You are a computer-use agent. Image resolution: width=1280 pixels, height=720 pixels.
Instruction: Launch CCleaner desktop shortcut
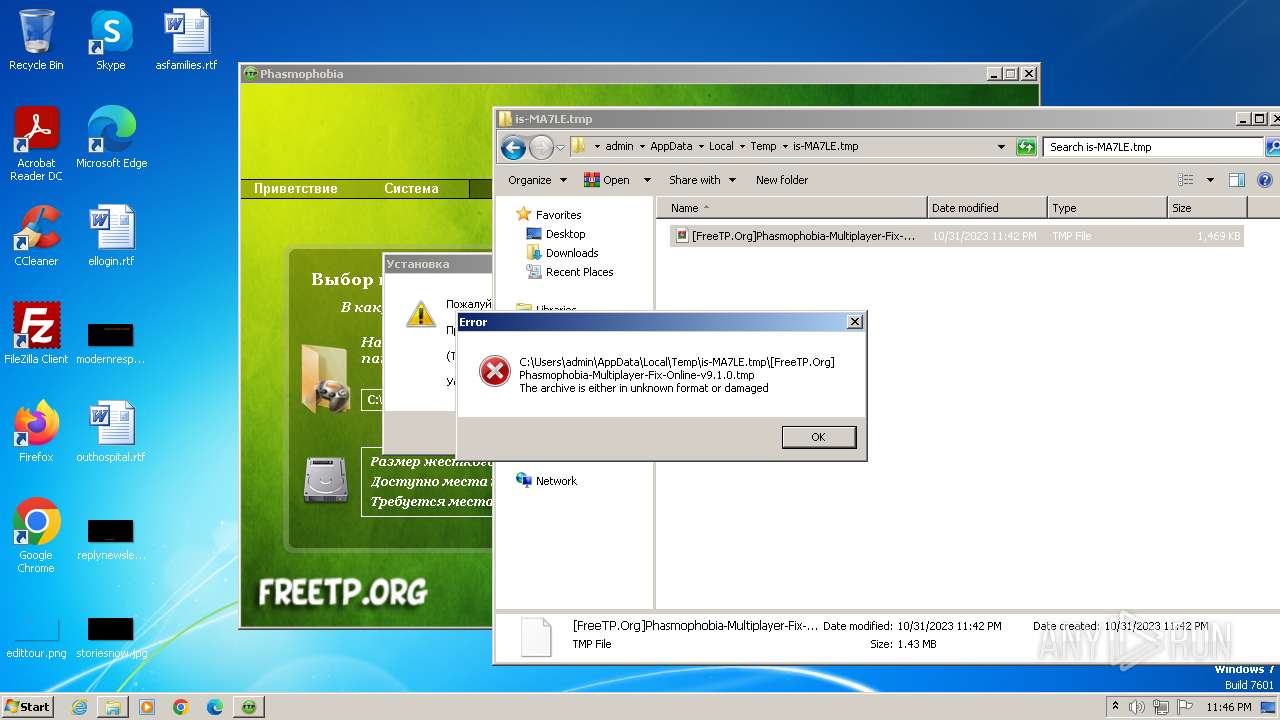[36, 236]
